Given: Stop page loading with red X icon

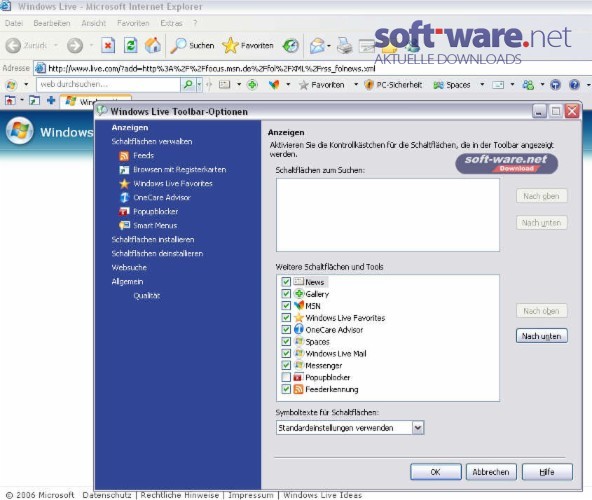Looking at the screenshot, I should click(108, 46).
